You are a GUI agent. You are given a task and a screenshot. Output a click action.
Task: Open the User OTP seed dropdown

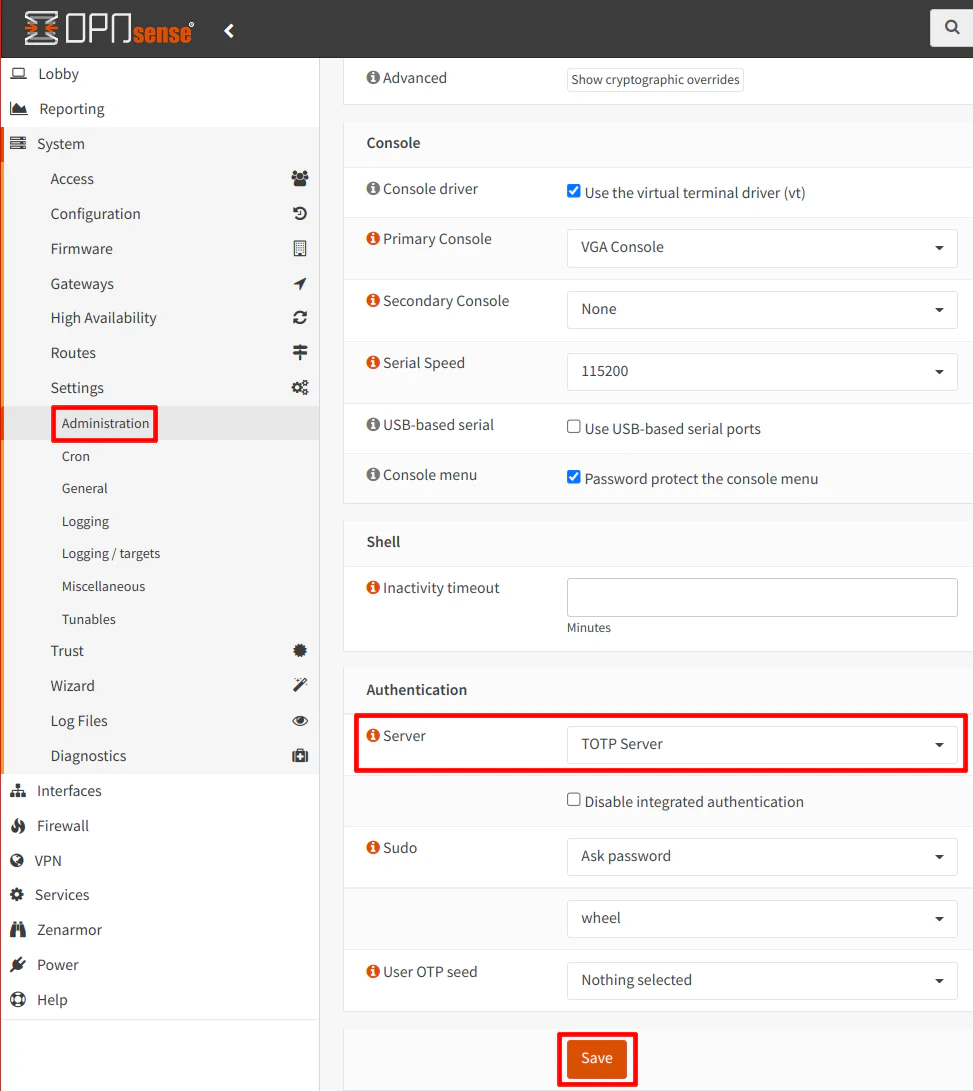point(762,980)
